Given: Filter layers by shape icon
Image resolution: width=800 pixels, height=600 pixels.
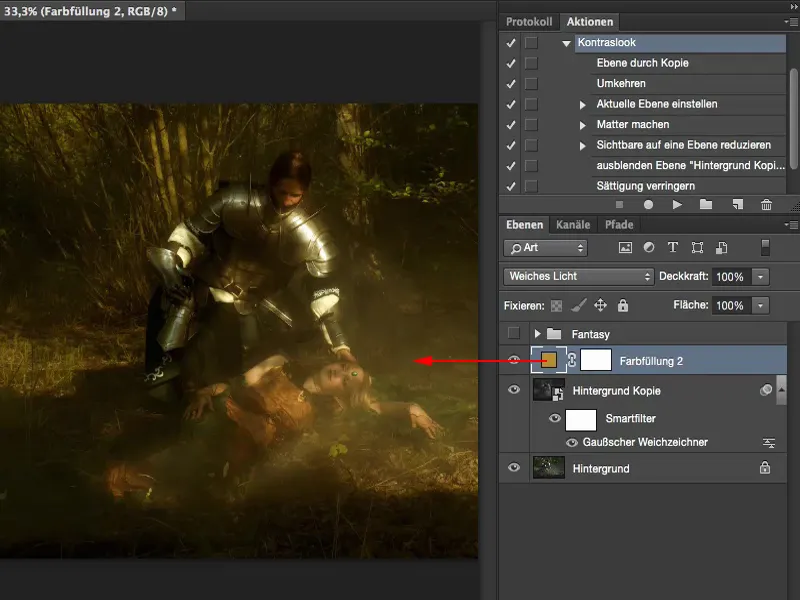Looking at the screenshot, I should [697, 248].
